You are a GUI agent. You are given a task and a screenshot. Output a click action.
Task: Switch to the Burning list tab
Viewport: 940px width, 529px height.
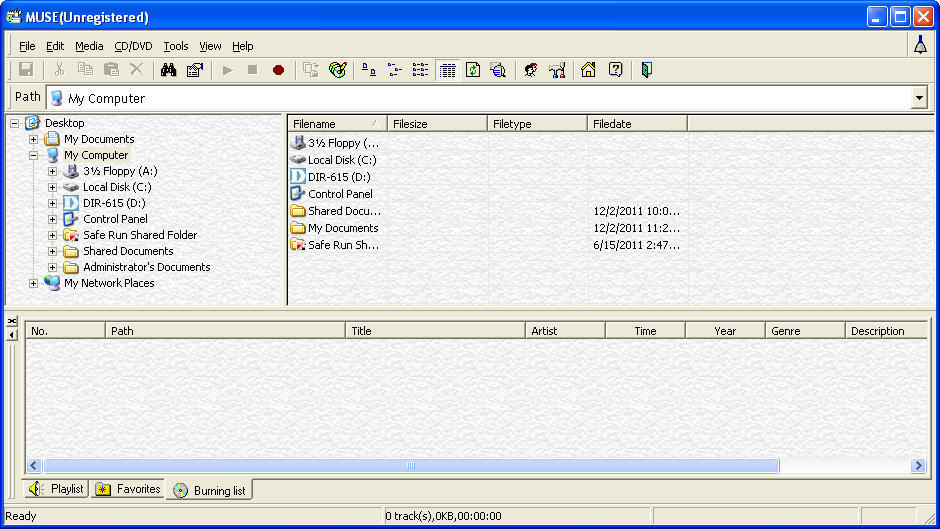pos(210,490)
